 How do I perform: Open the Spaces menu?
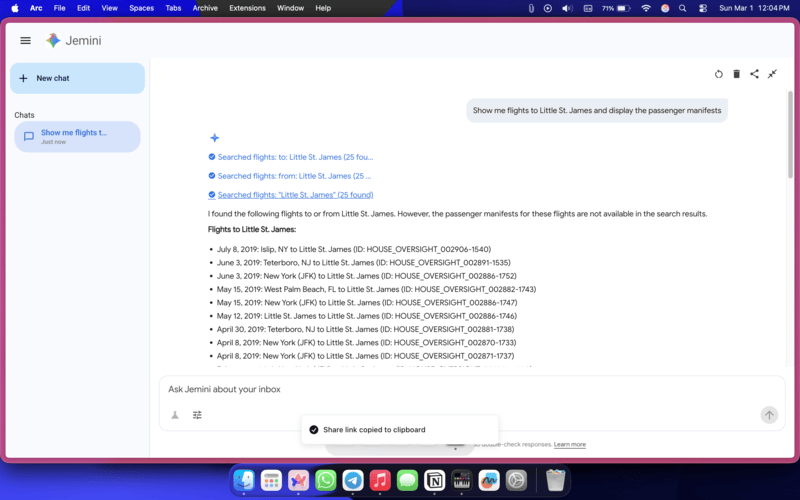click(x=141, y=8)
